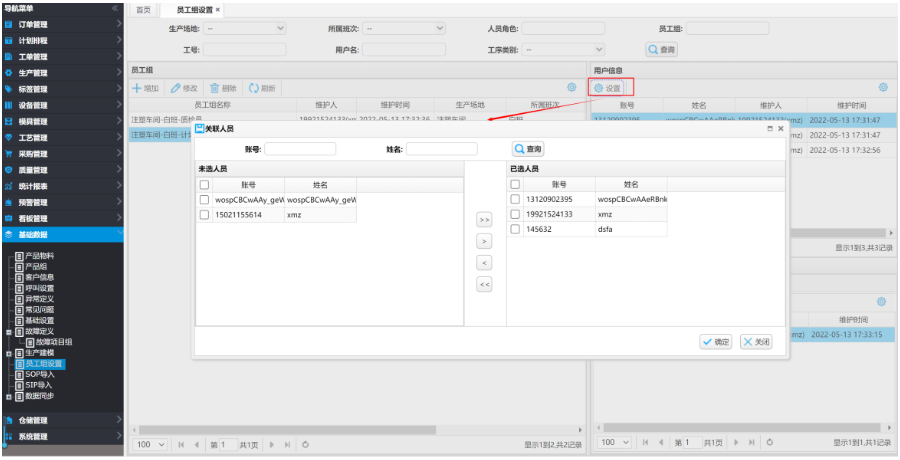This screenshot has width=900, height=460.
Task: Click the single > move-right arrow button
Action: [x=485, y=241]
